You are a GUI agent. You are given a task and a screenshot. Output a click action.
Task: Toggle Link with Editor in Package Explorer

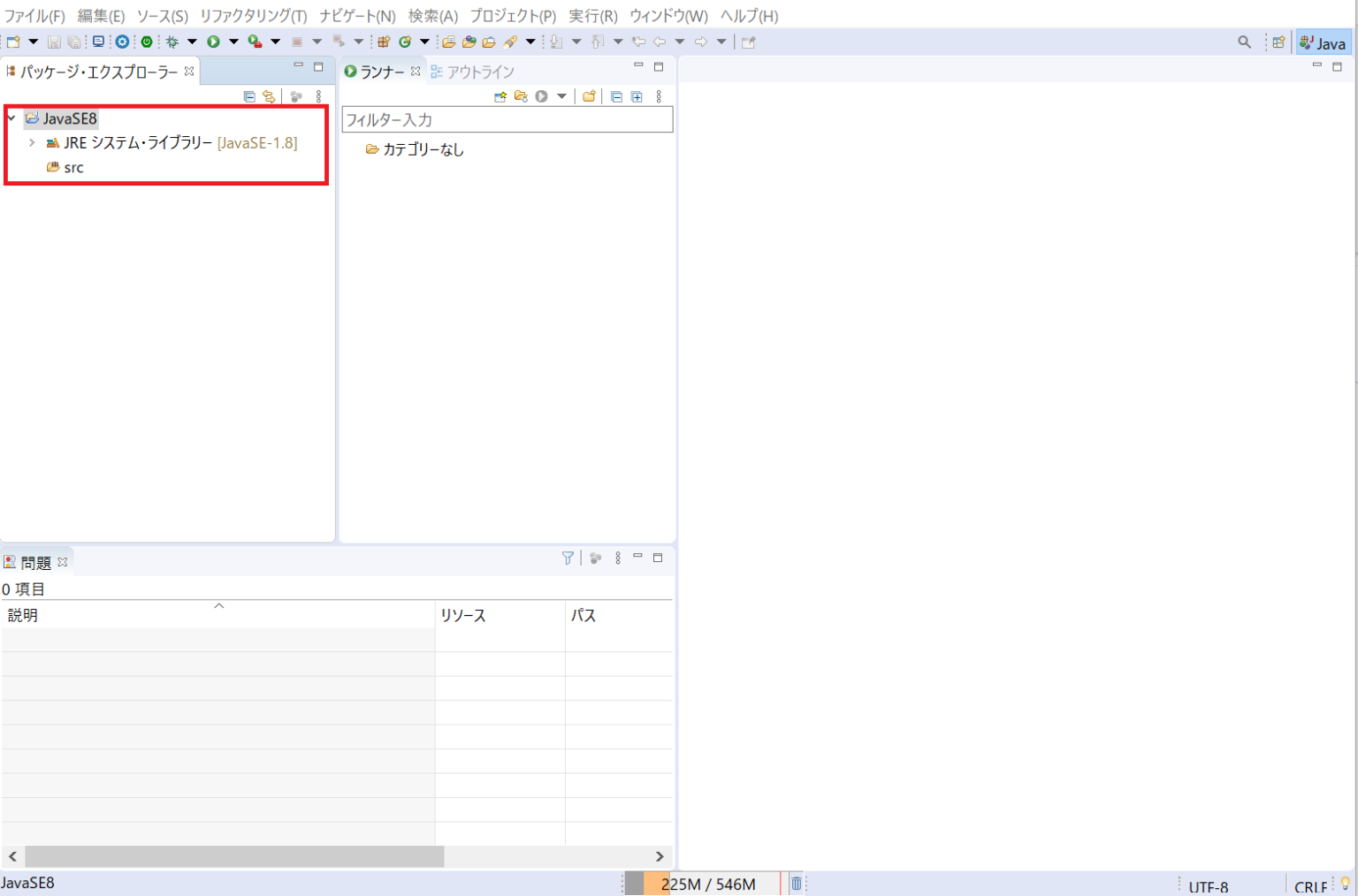point(269,96)
